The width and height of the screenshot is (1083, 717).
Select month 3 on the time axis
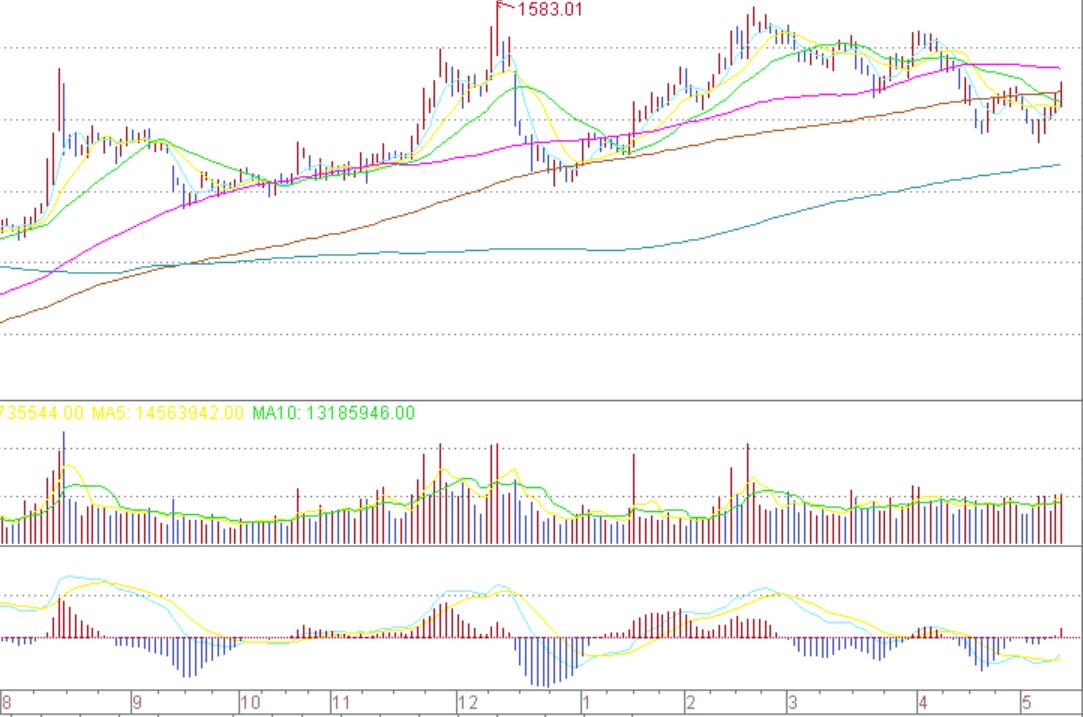point(792,703)
